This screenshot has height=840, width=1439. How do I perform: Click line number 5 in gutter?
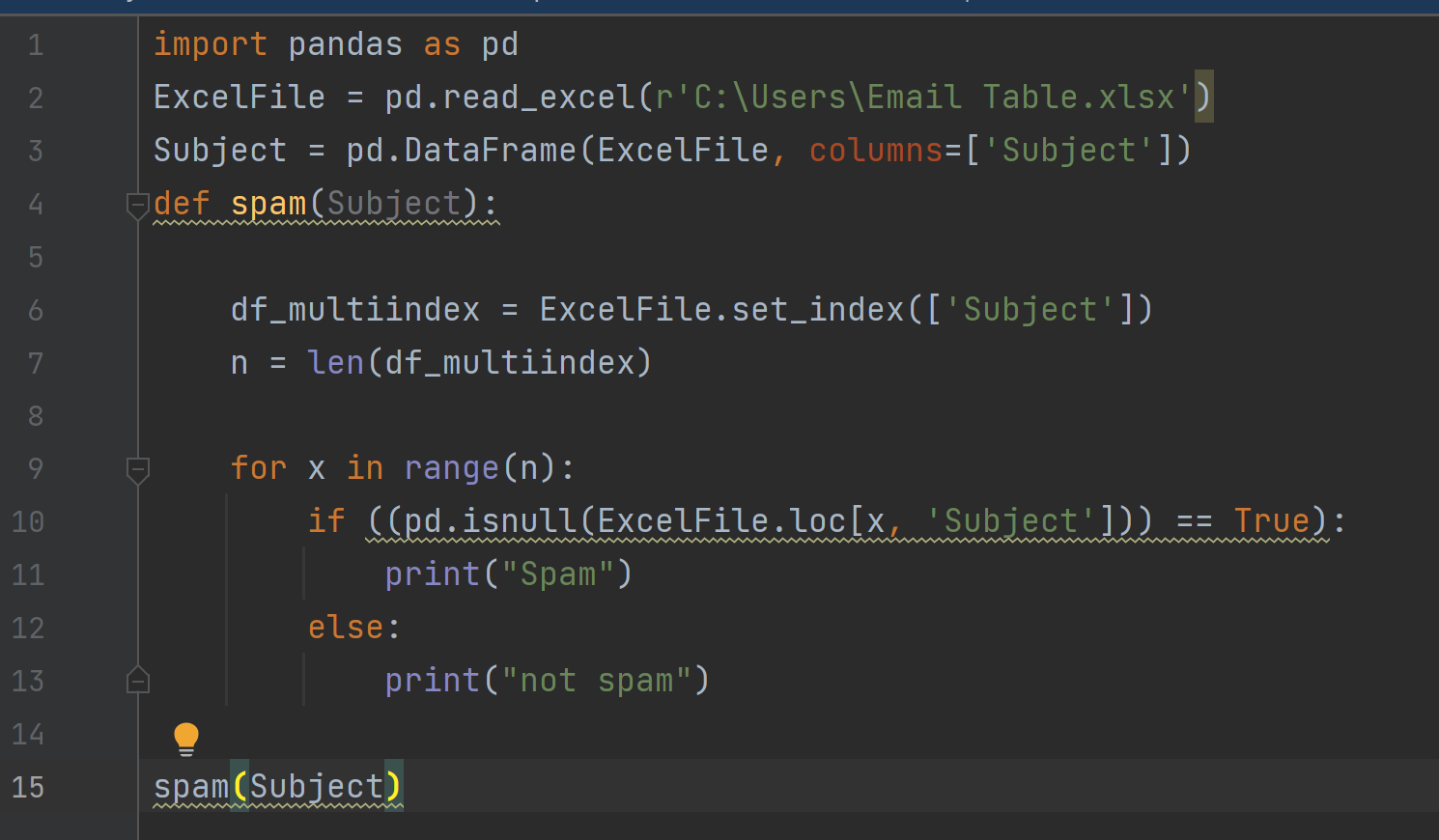tap(36, 258)
